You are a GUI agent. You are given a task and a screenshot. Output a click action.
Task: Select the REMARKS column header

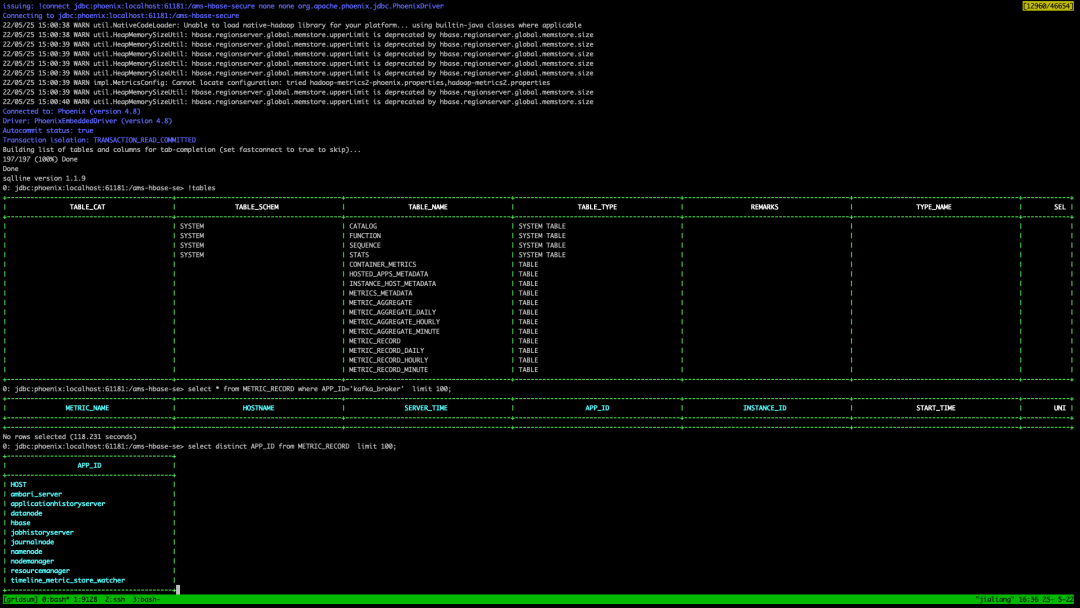[765, 207]
